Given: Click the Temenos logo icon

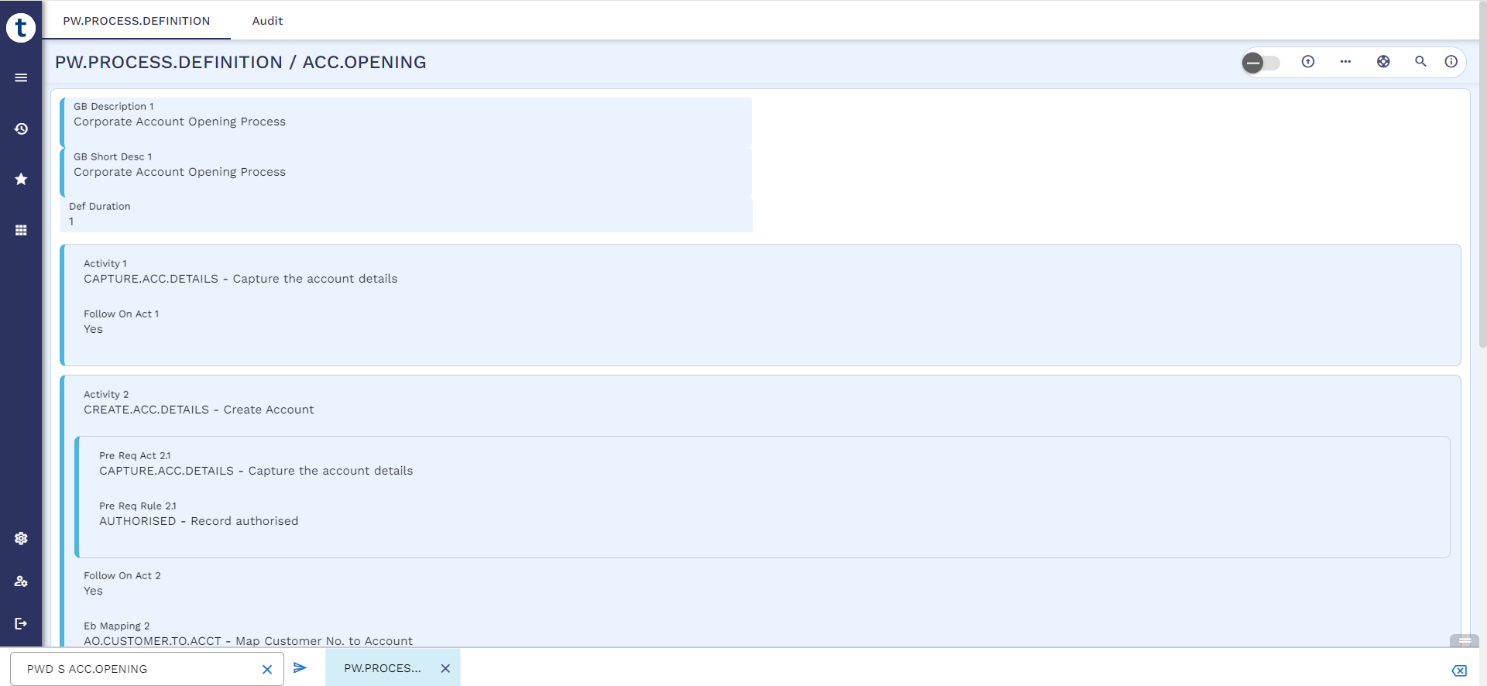Looking at the screenshot, I should (21, 28).
